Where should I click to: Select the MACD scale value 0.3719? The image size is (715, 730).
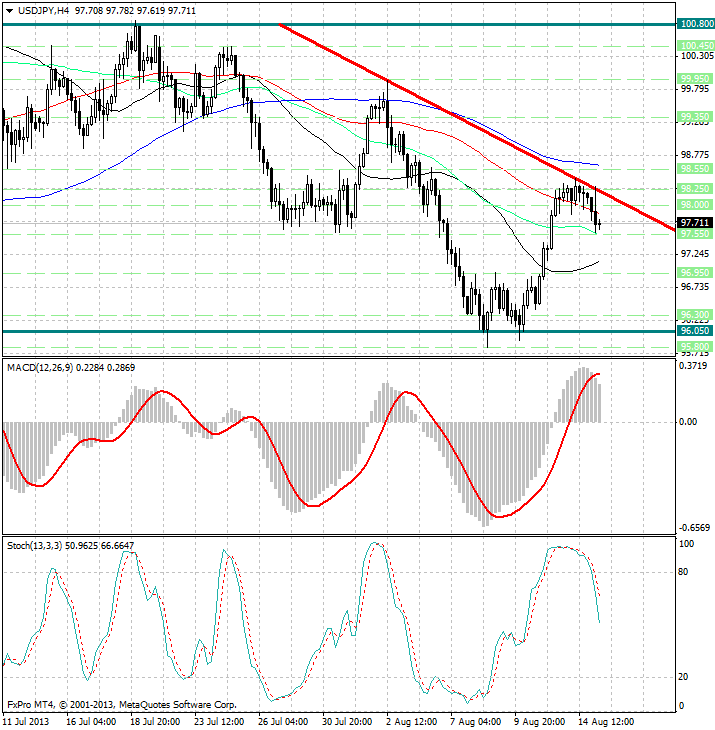[693, 366]
